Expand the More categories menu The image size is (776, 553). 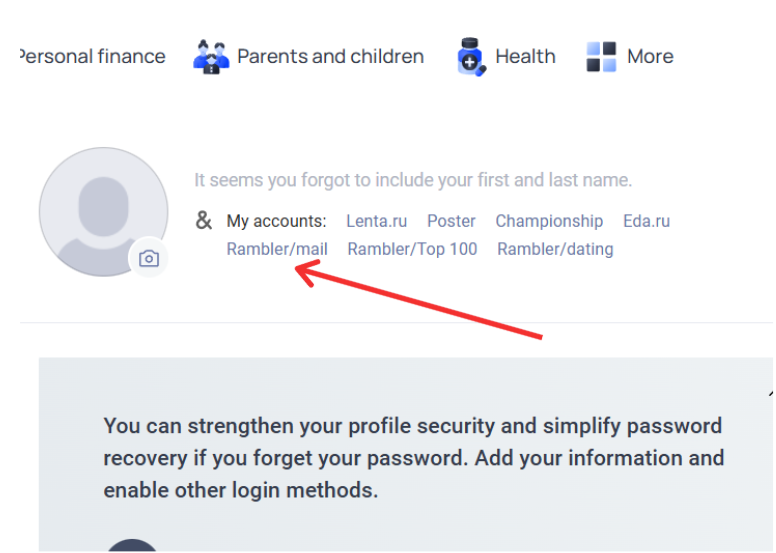point(650,56)
